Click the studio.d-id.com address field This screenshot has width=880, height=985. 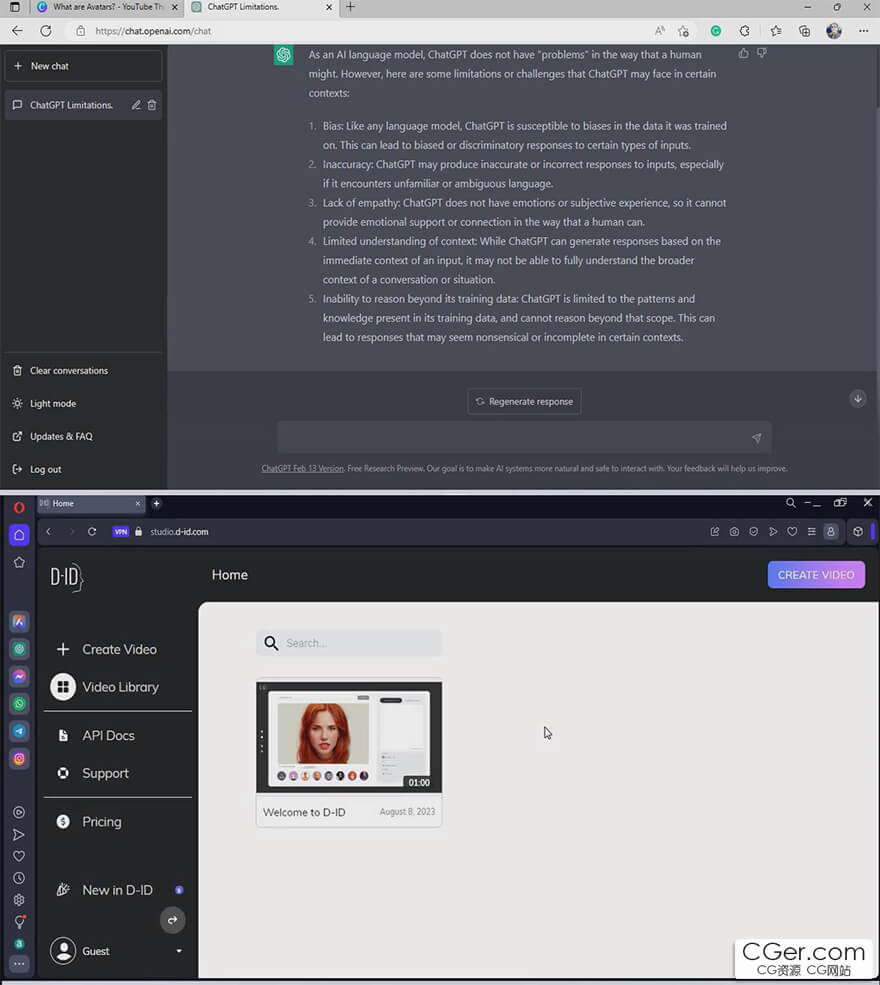[x=179, y=531]
